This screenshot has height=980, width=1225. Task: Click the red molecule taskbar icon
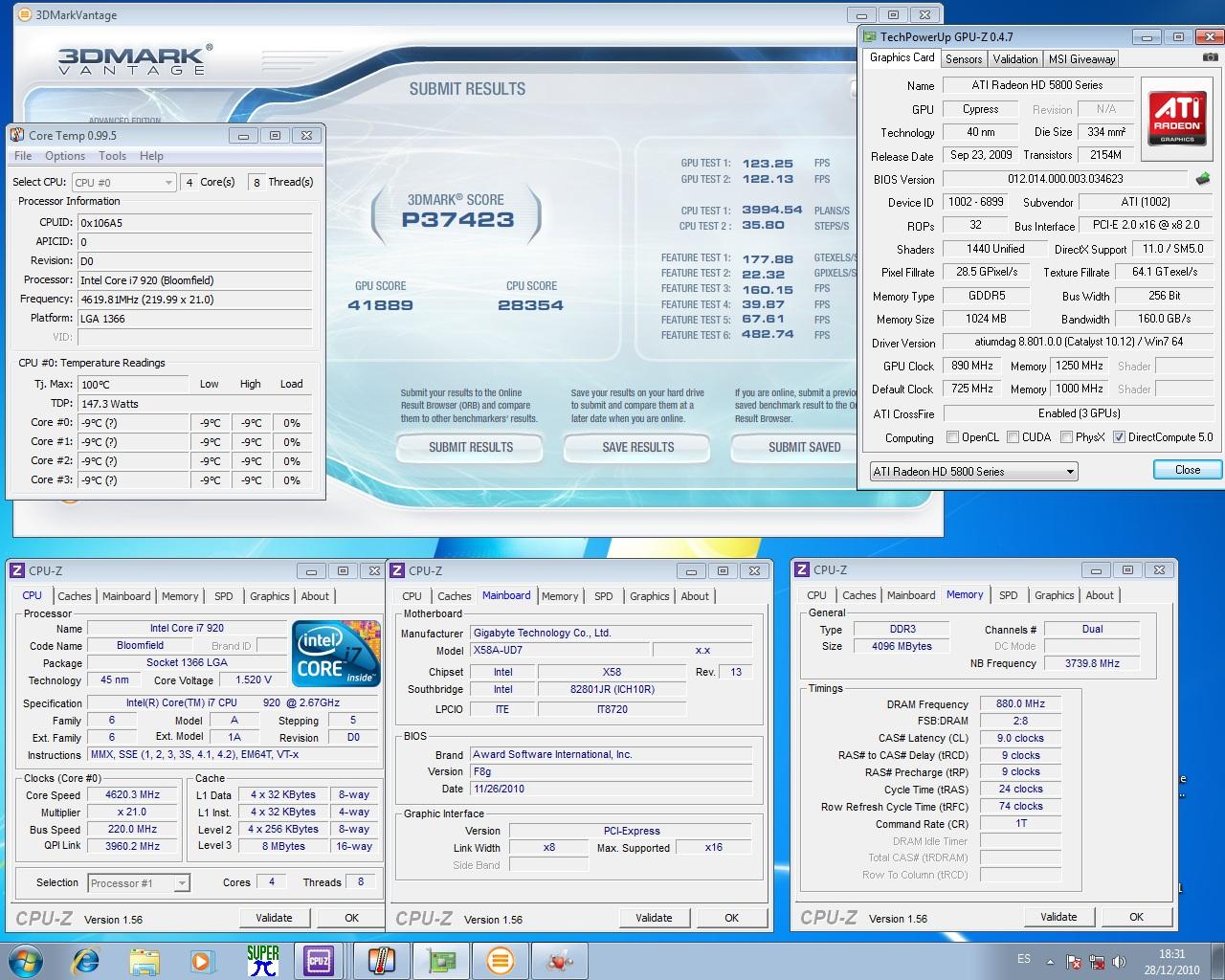[x=560, y=960]
